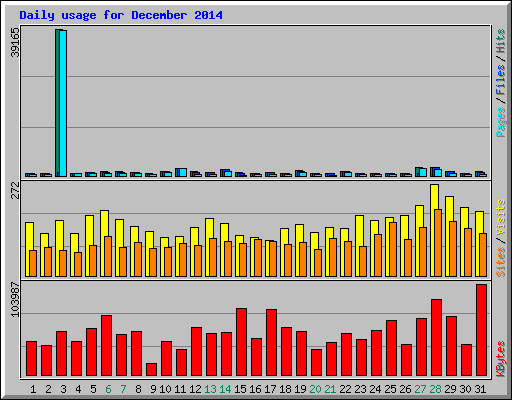The width and height of the screenshot is (512, 400).
Task: Click green day label 27
Action: [x=420, y=389]
